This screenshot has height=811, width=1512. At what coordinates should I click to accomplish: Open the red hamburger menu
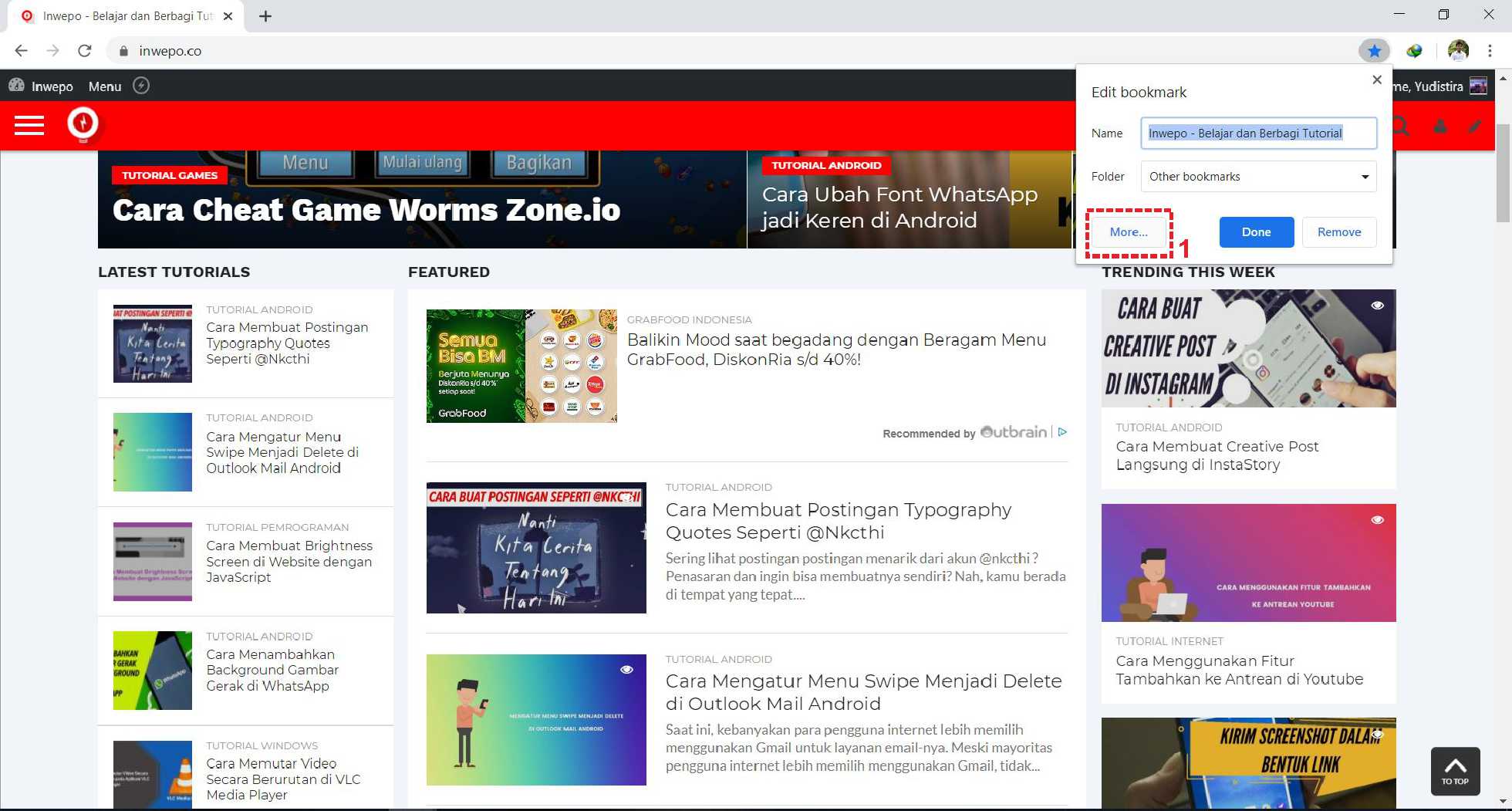[x=29, y=125]
